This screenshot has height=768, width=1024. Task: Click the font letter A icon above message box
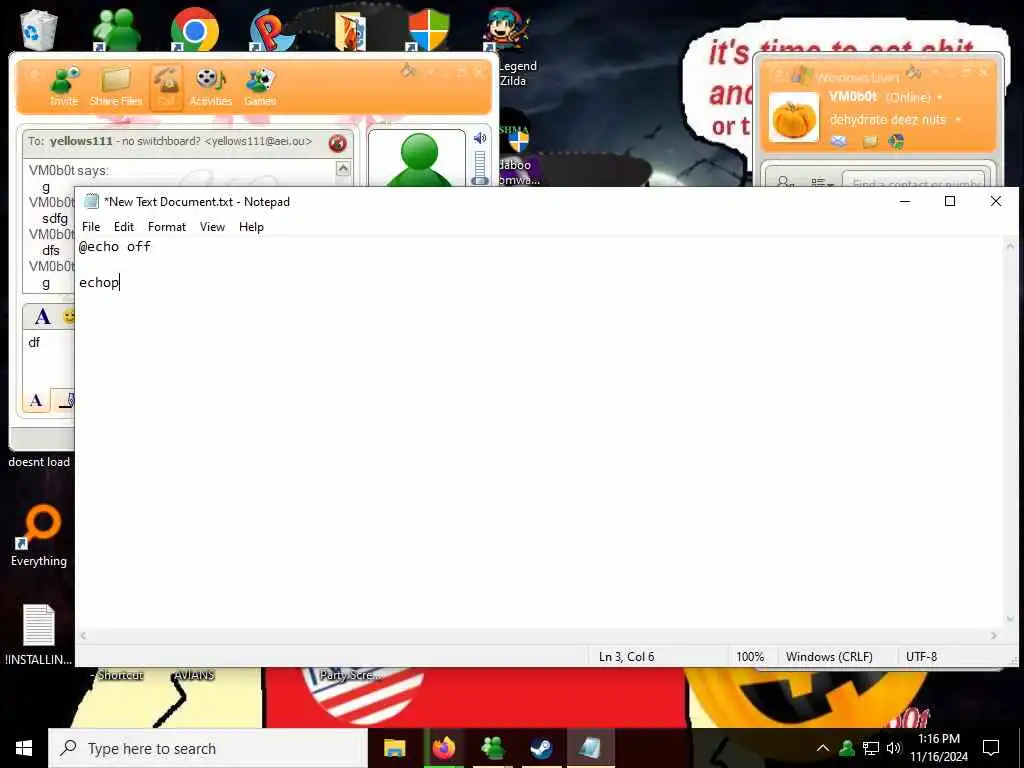click(x=42, y=317)
